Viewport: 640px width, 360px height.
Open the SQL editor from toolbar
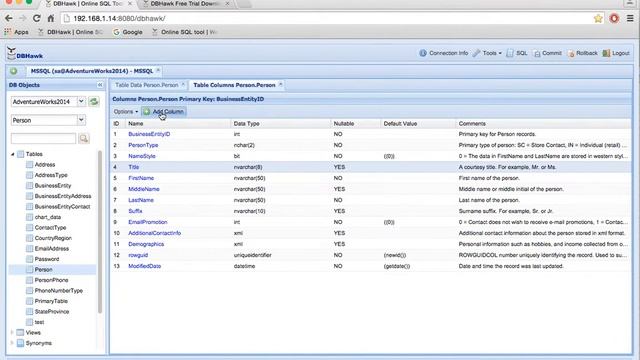[517, 53]
